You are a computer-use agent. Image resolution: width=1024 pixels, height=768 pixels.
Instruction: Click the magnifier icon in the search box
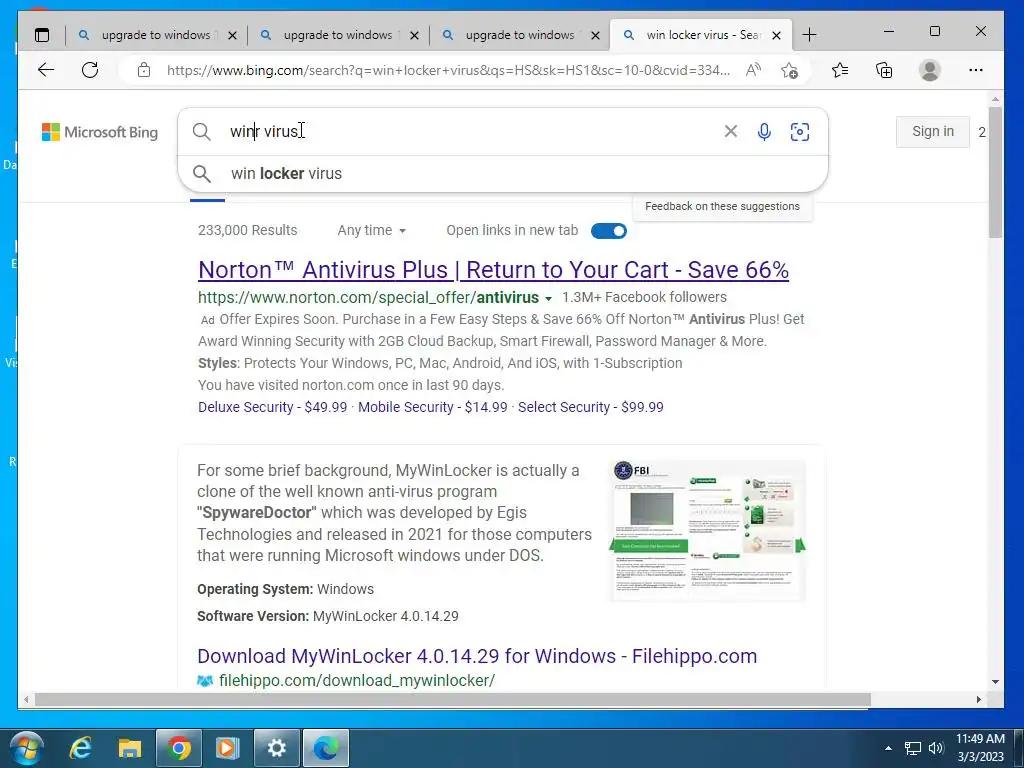coord(202,132)
